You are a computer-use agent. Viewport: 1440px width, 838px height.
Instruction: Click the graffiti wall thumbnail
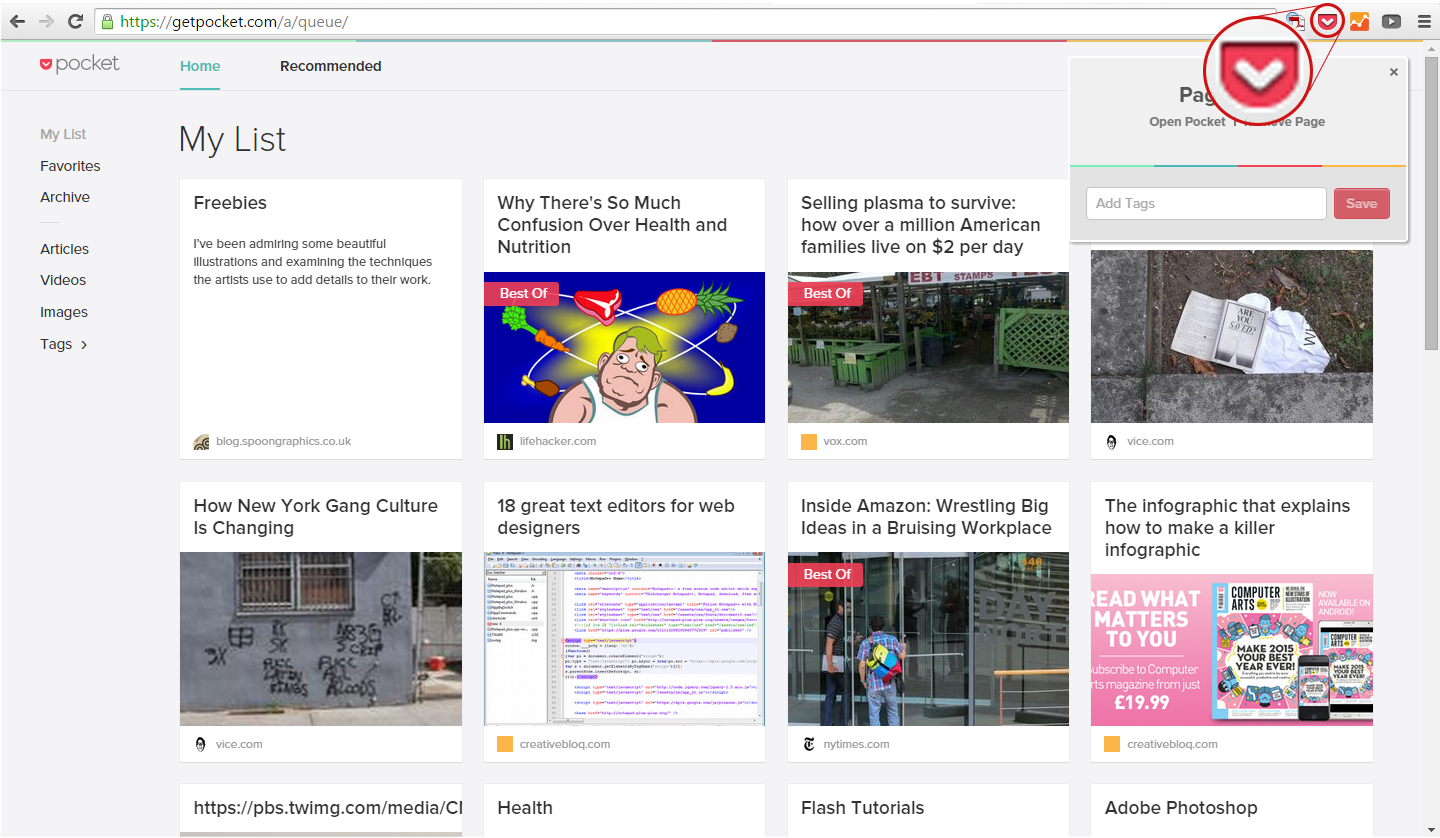click(x=321, y=639)
